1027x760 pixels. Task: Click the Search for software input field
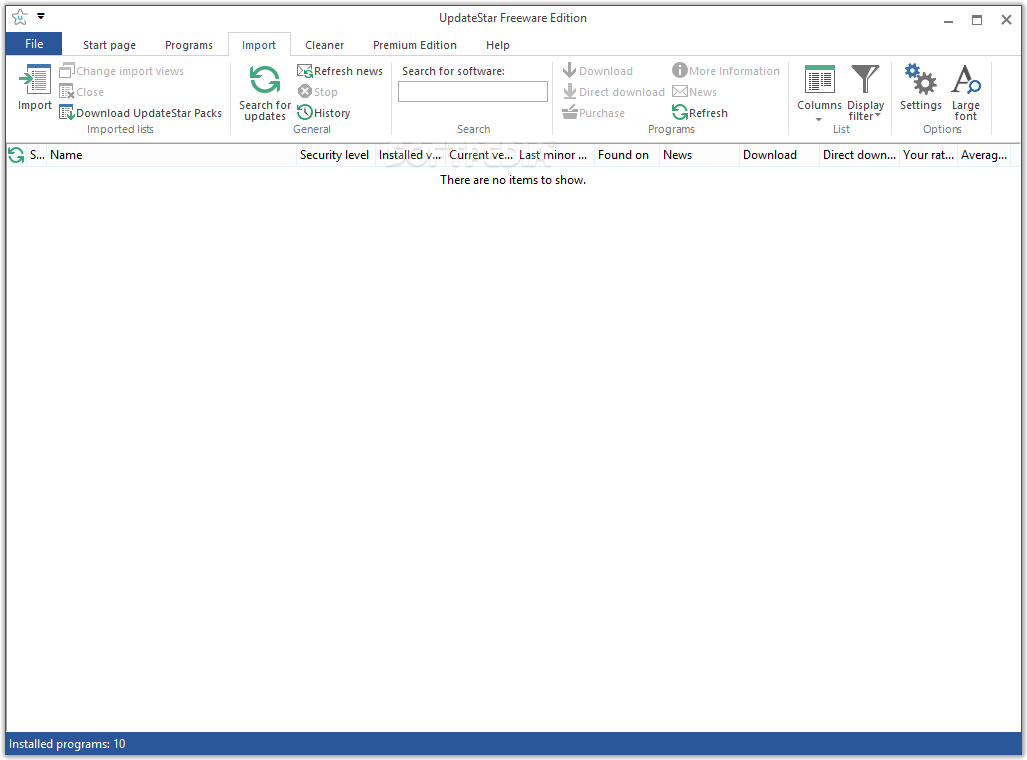coord(473,92)
